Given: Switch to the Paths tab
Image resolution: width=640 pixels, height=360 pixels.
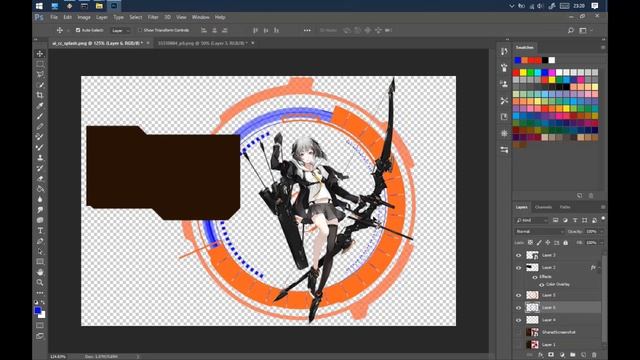Looking at the screenshot, I should pos(565,207).
